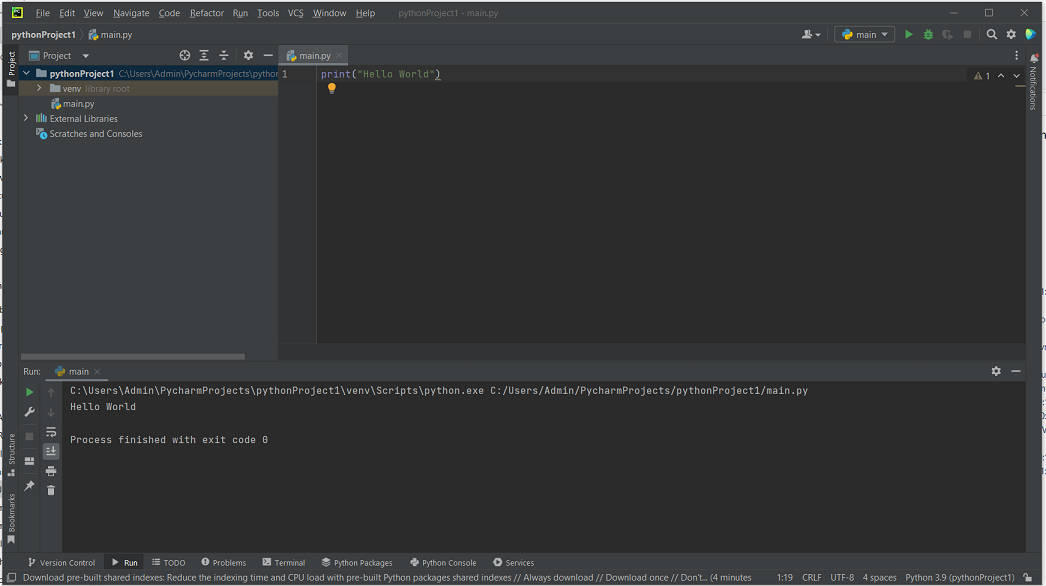This screenshot has width=1046, height=586.
Task: Open IDE settings gear in top toolbar
Action: coord(1011,34)
